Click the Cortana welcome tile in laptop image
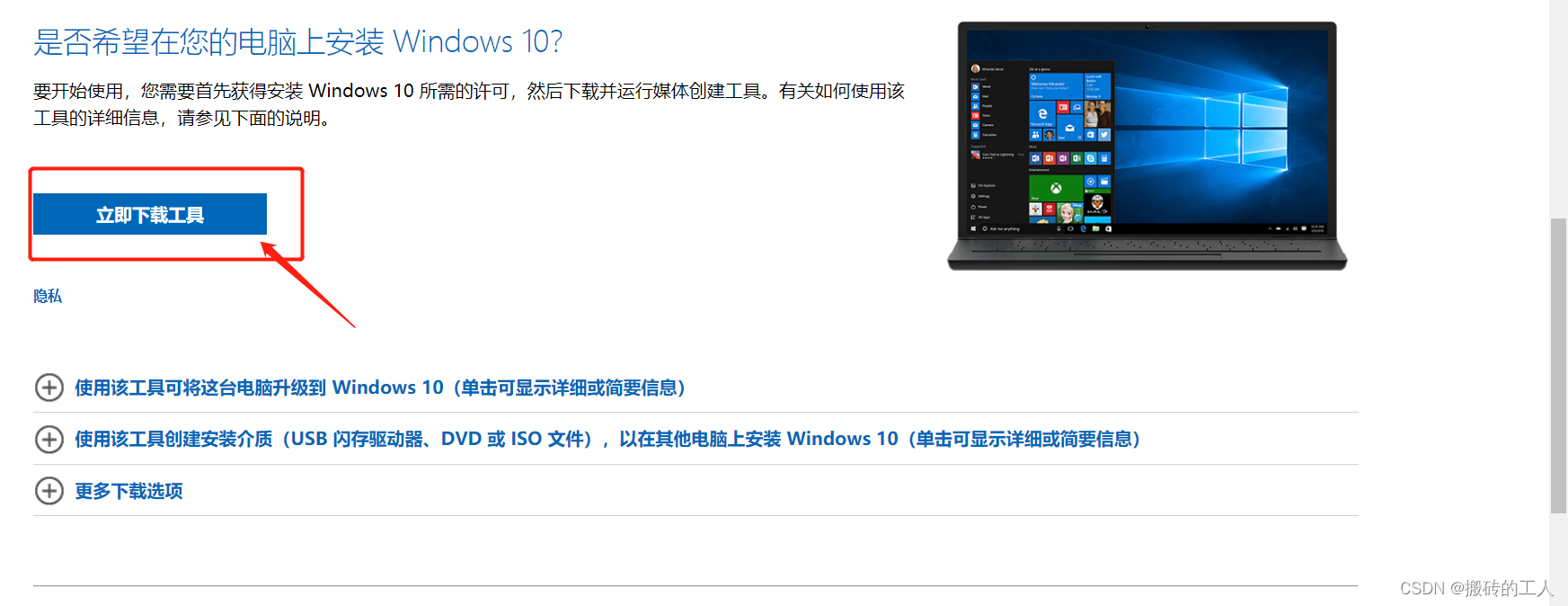 pyautogui.click(x=1056, y=86)
